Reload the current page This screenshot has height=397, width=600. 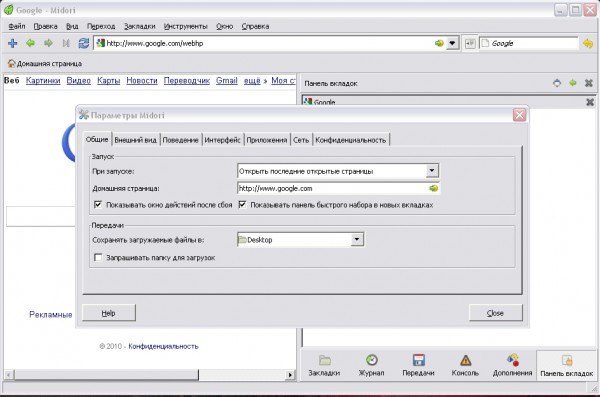(x=83, y=43)
